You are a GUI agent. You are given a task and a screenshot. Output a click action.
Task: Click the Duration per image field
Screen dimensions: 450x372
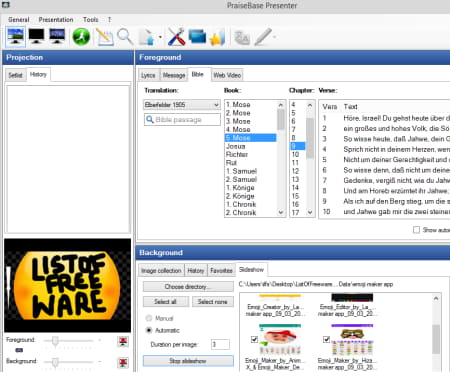220,344
